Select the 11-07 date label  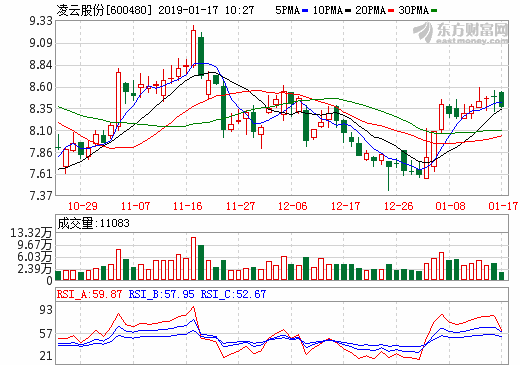[135, 206]
